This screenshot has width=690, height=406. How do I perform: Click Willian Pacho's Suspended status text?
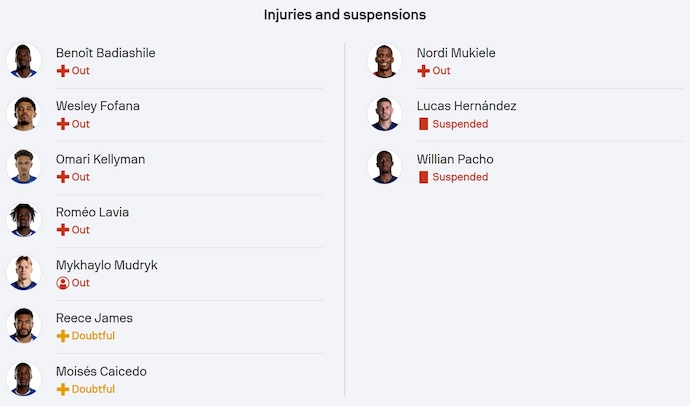click(460, 177)
